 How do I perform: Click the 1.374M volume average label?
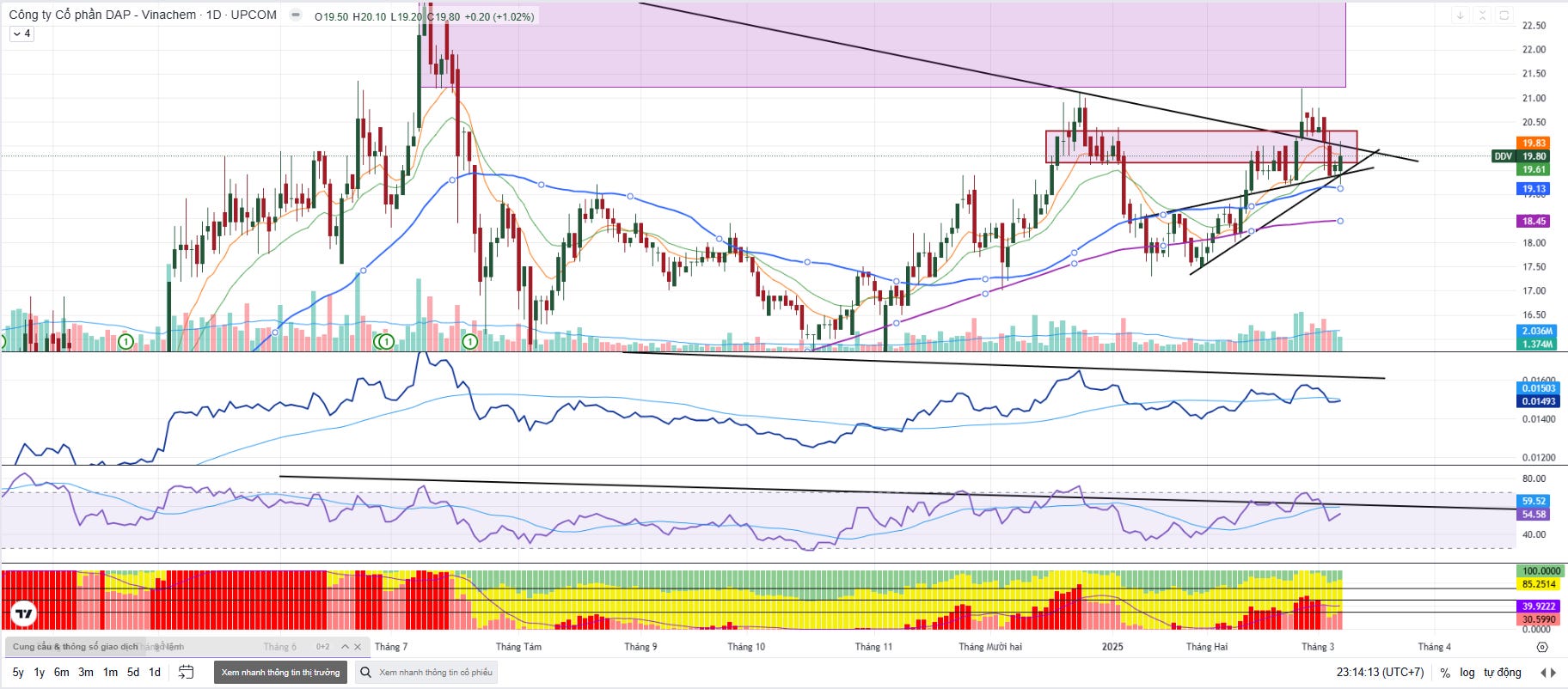coord(1536,344)
